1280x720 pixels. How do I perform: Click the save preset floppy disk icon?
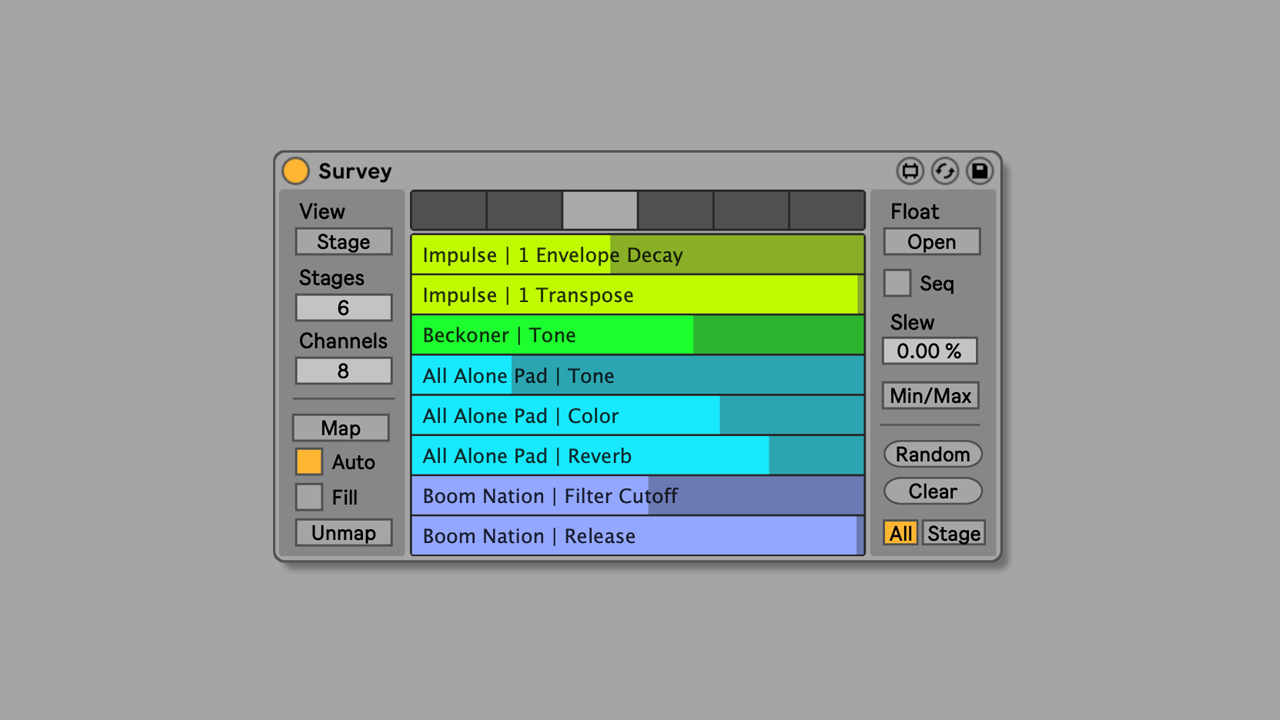980,171
